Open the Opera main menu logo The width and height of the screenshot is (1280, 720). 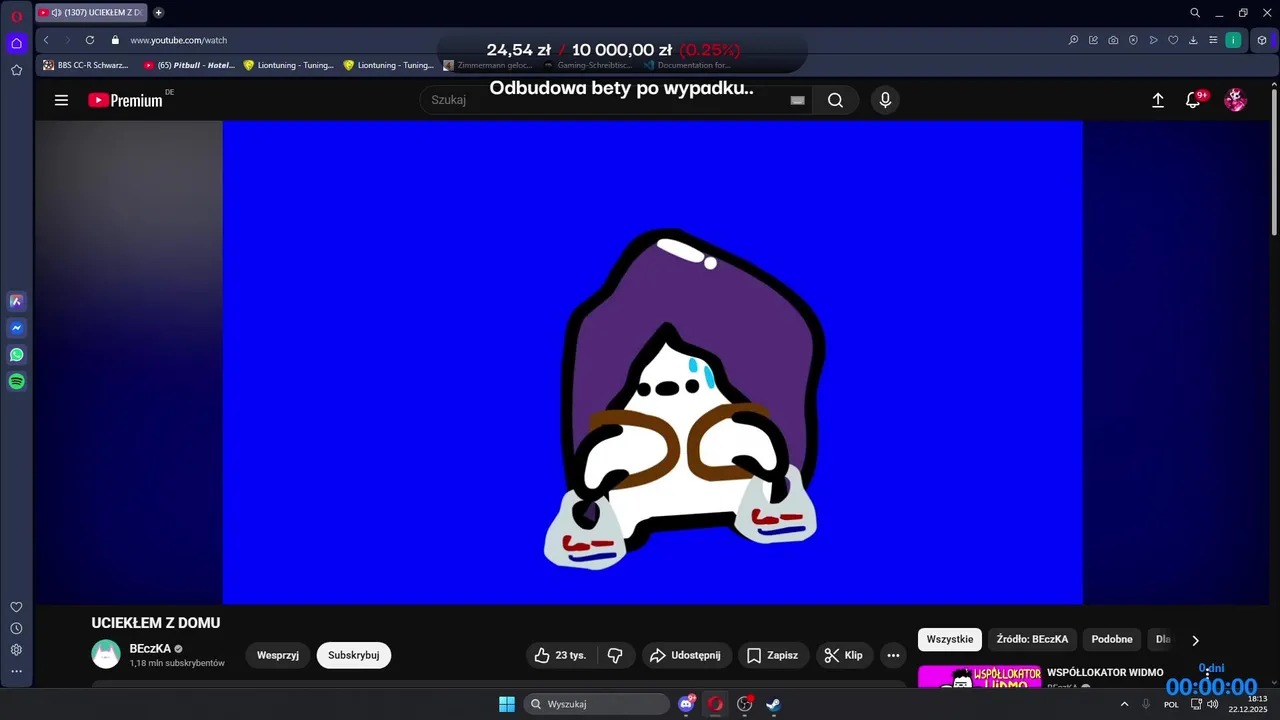click(x=16, y=15)
